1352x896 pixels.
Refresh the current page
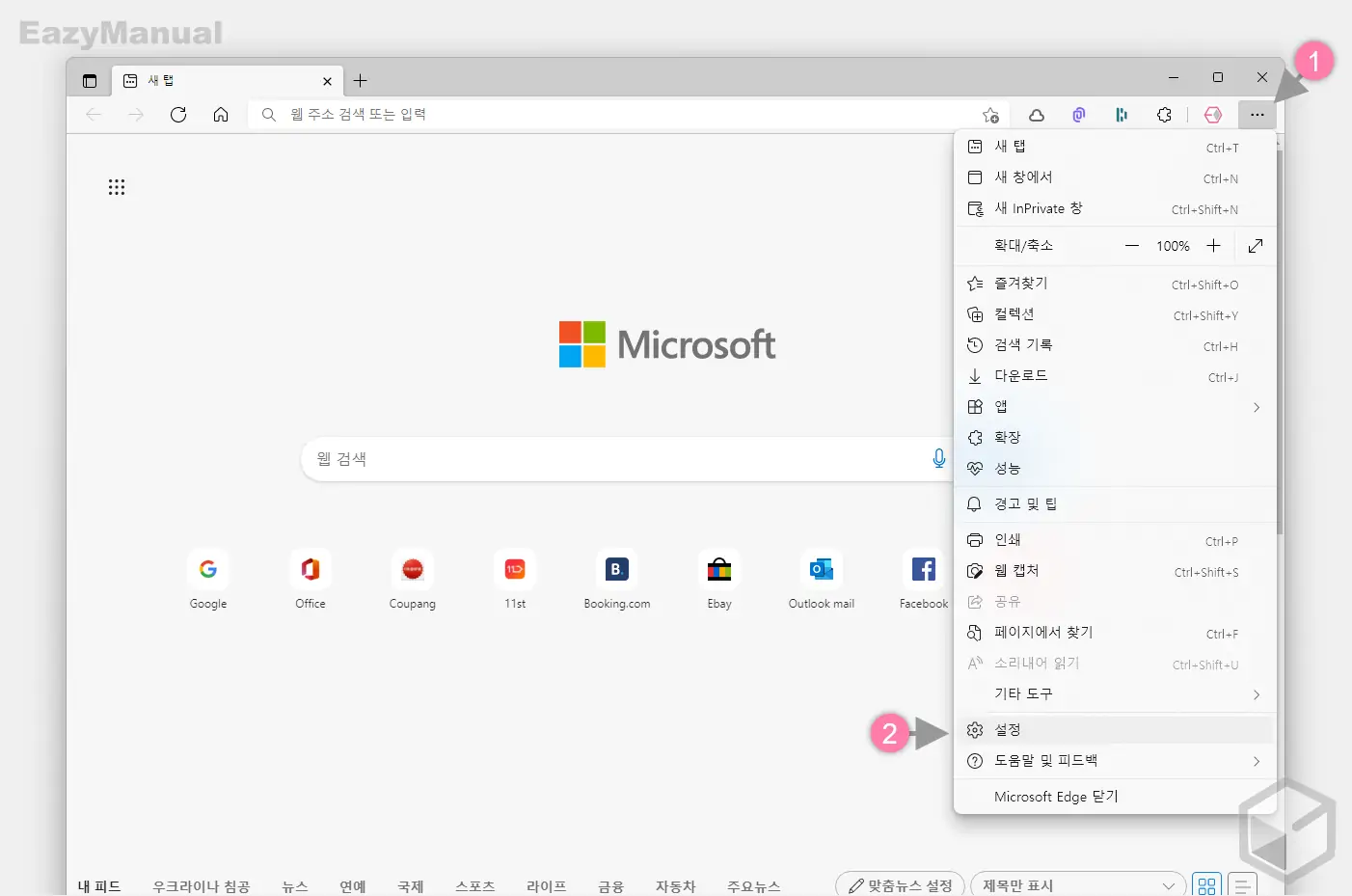coord(178,115)
